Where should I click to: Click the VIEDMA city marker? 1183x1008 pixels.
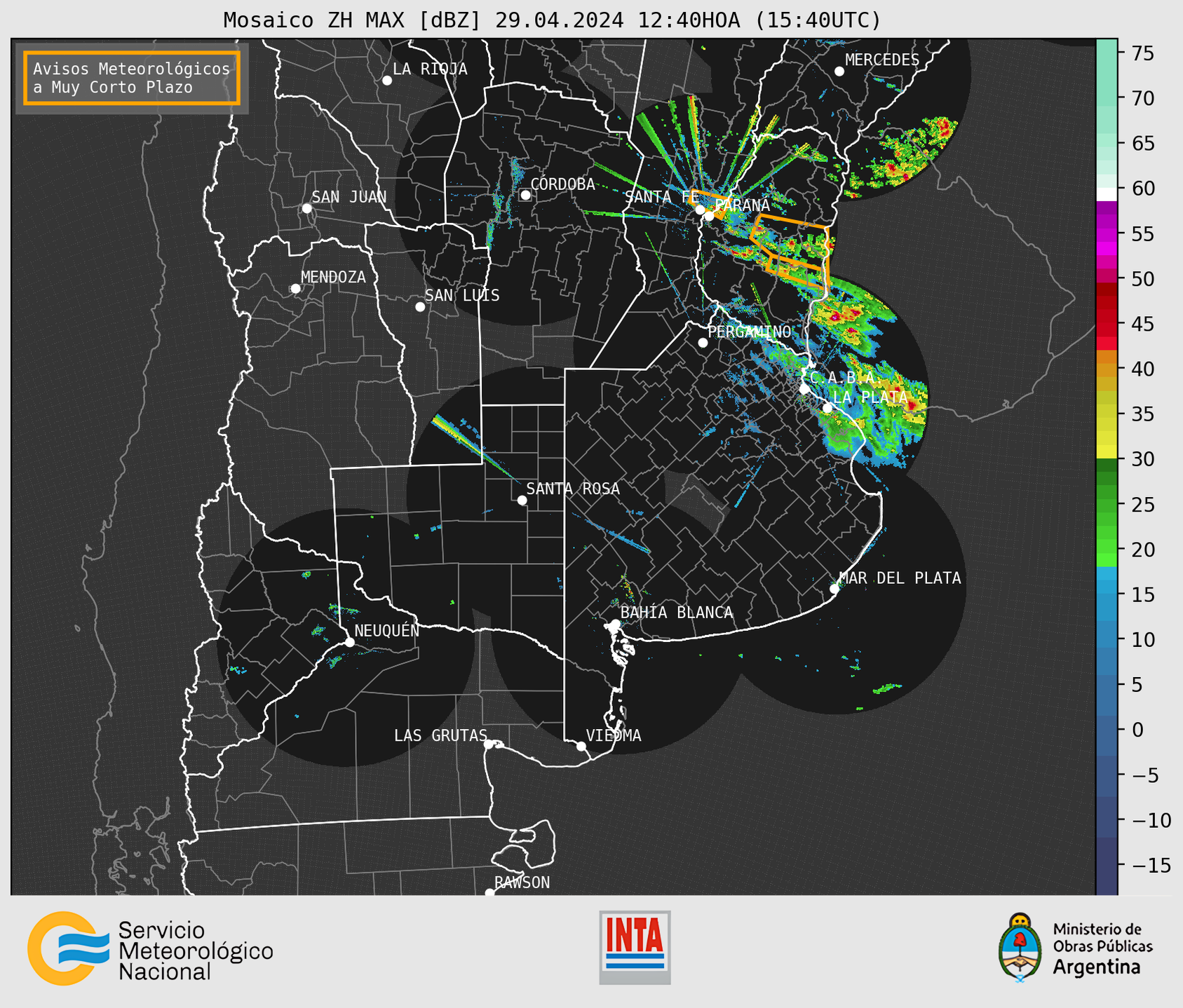[x=581, y=746]
